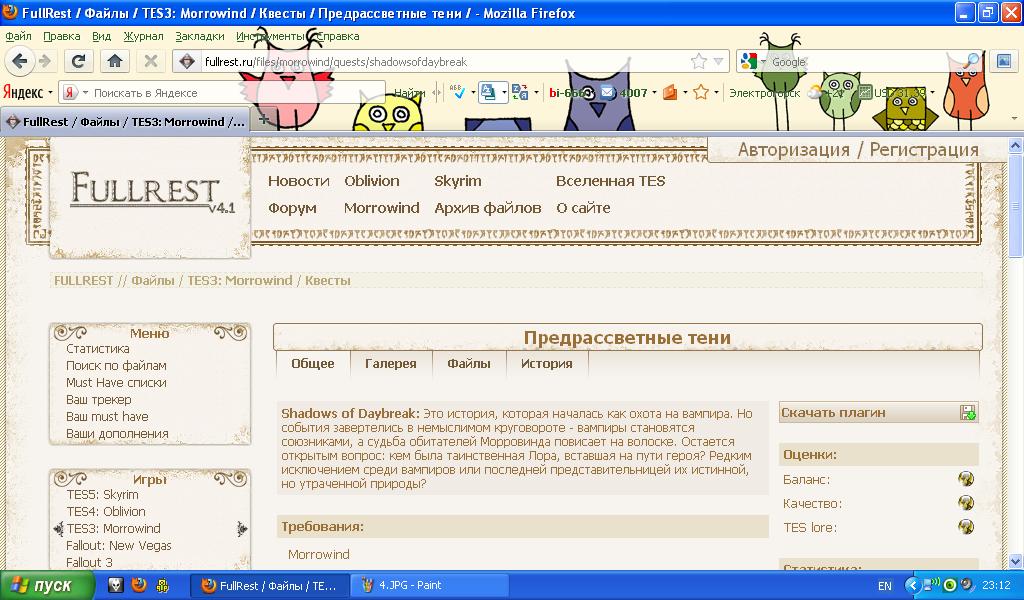Expand the Yandex mail dropdown arrow
Viewport: 1024px width, 600px height.
click(654, 93)
